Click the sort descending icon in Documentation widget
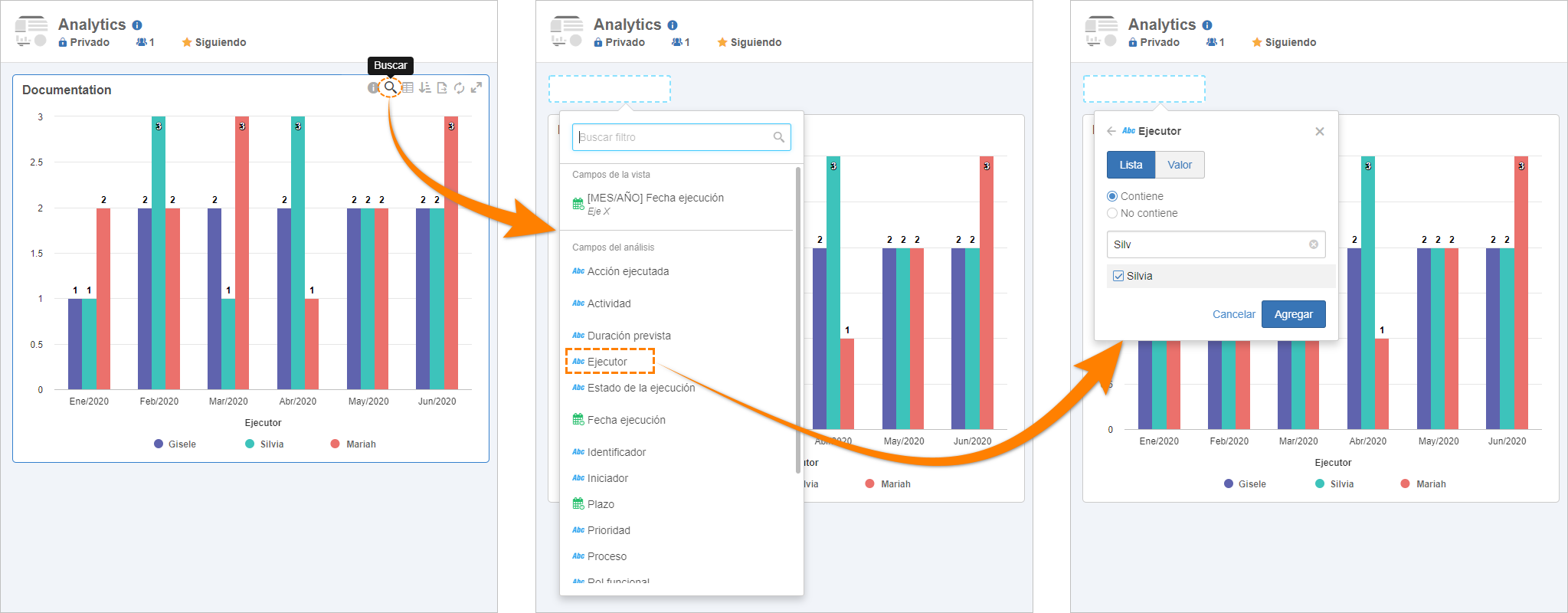Screen dimensions: 1568x613 tap(425, 88)
